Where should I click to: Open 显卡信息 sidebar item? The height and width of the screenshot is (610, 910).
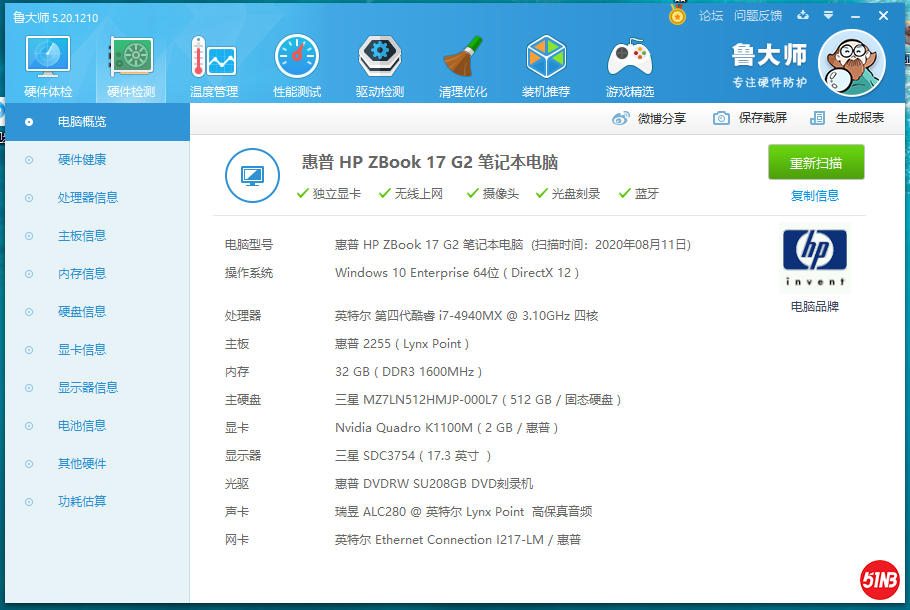tap(82, 350)
